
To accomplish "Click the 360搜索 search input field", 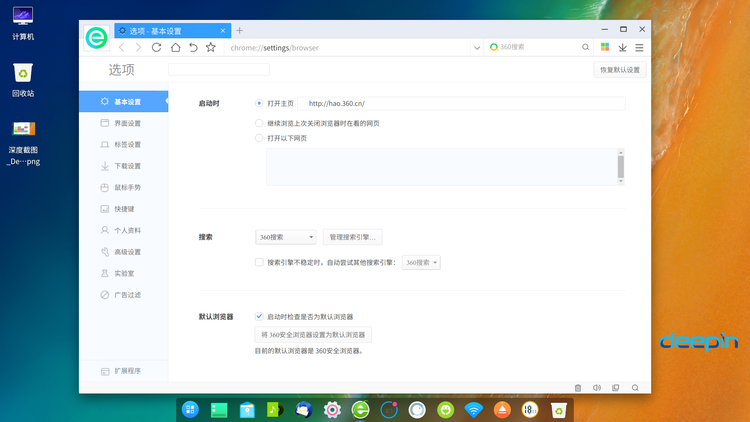I will tap(539, 47).
